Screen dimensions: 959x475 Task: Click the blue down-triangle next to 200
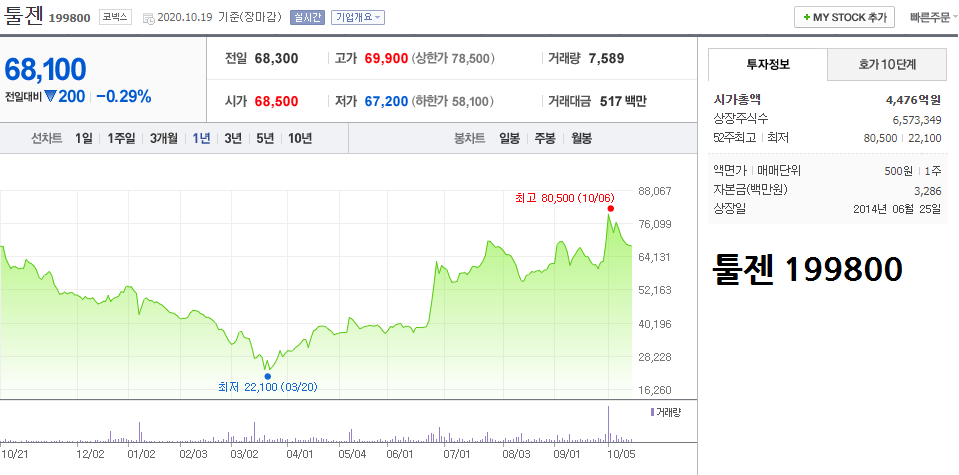click(50, 97)
